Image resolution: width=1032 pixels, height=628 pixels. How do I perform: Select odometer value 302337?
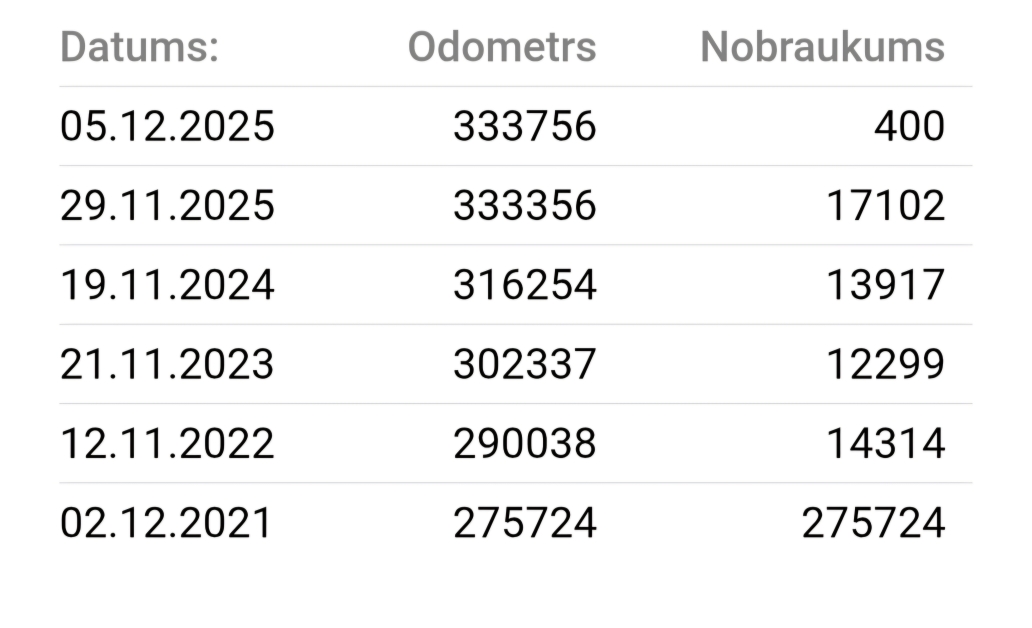coord(524,364)
